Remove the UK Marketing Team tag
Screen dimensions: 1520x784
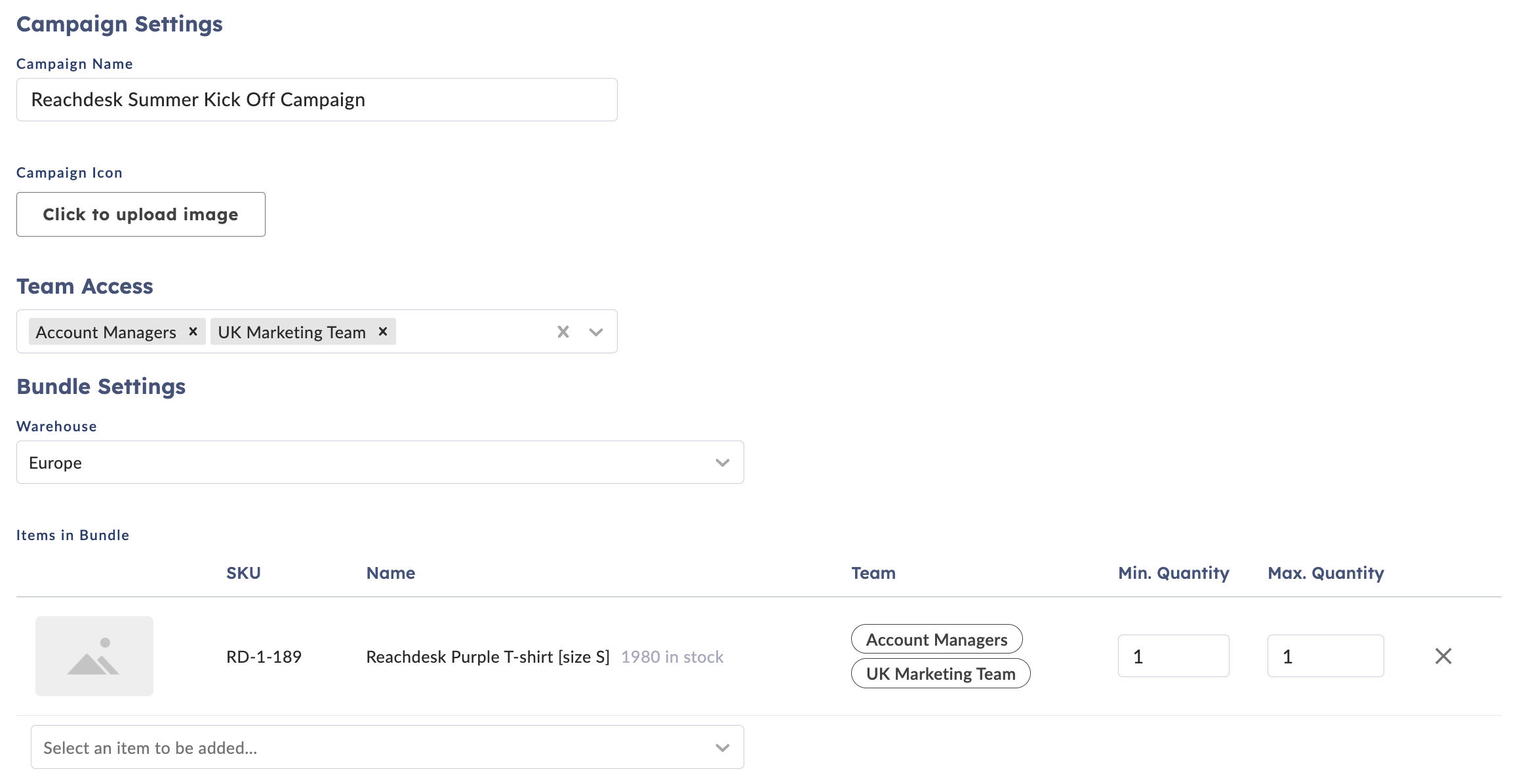click(383, 332)
